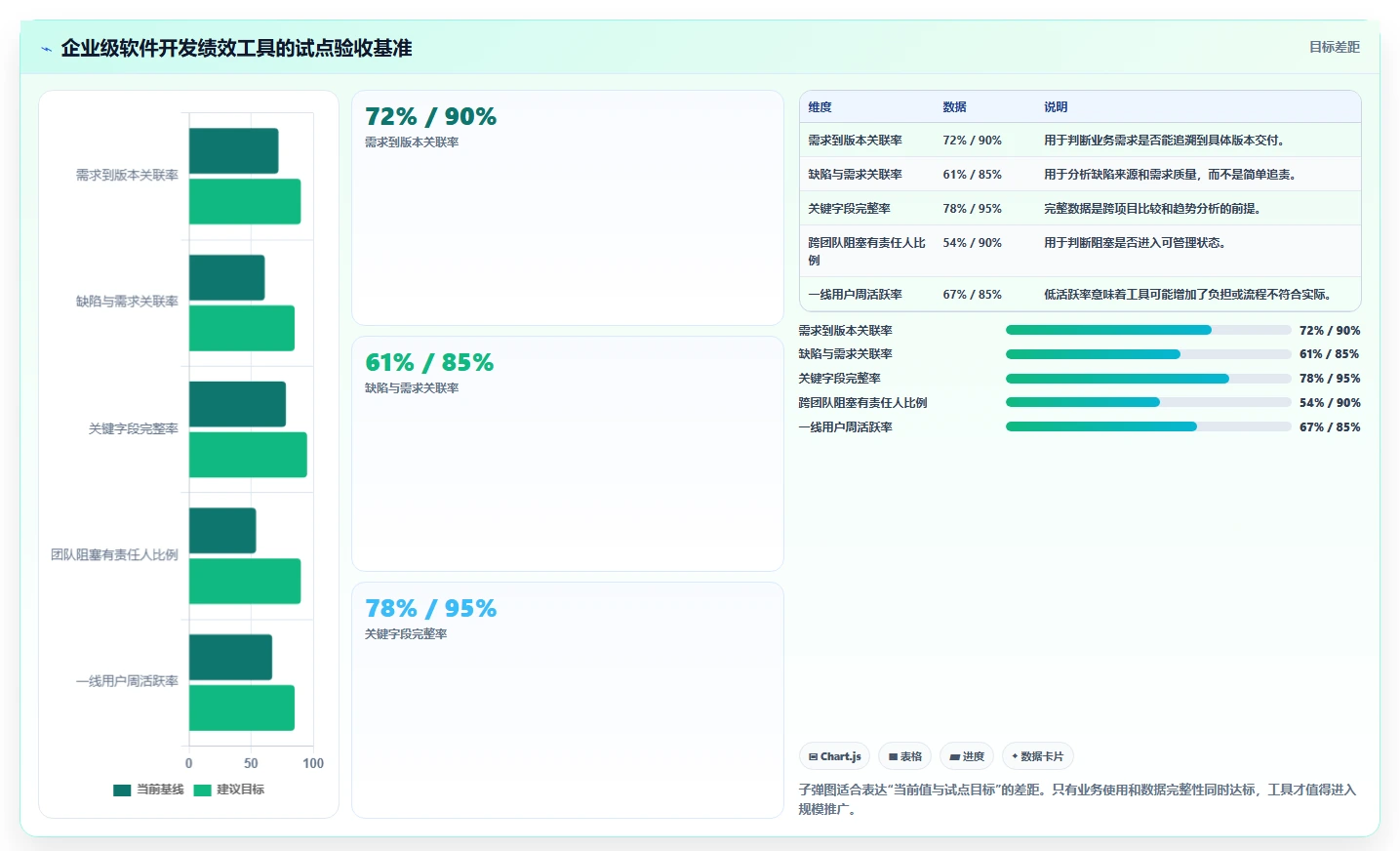The image size is (1400, 851).
Task: Click the chart axis label 关键字段完整率
Action: (134, 429)
